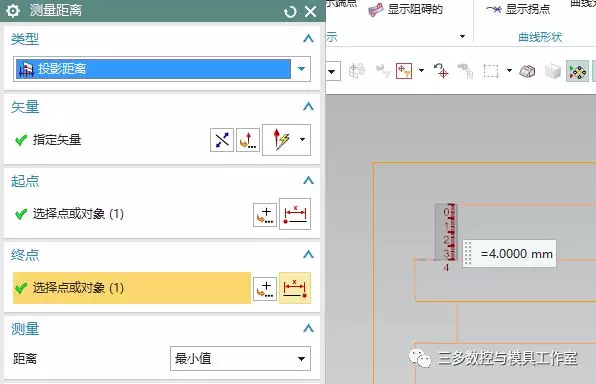Click the red-framed selection scope icon
The height and width of the screenshot is (384, 596).
coord(404,71)
